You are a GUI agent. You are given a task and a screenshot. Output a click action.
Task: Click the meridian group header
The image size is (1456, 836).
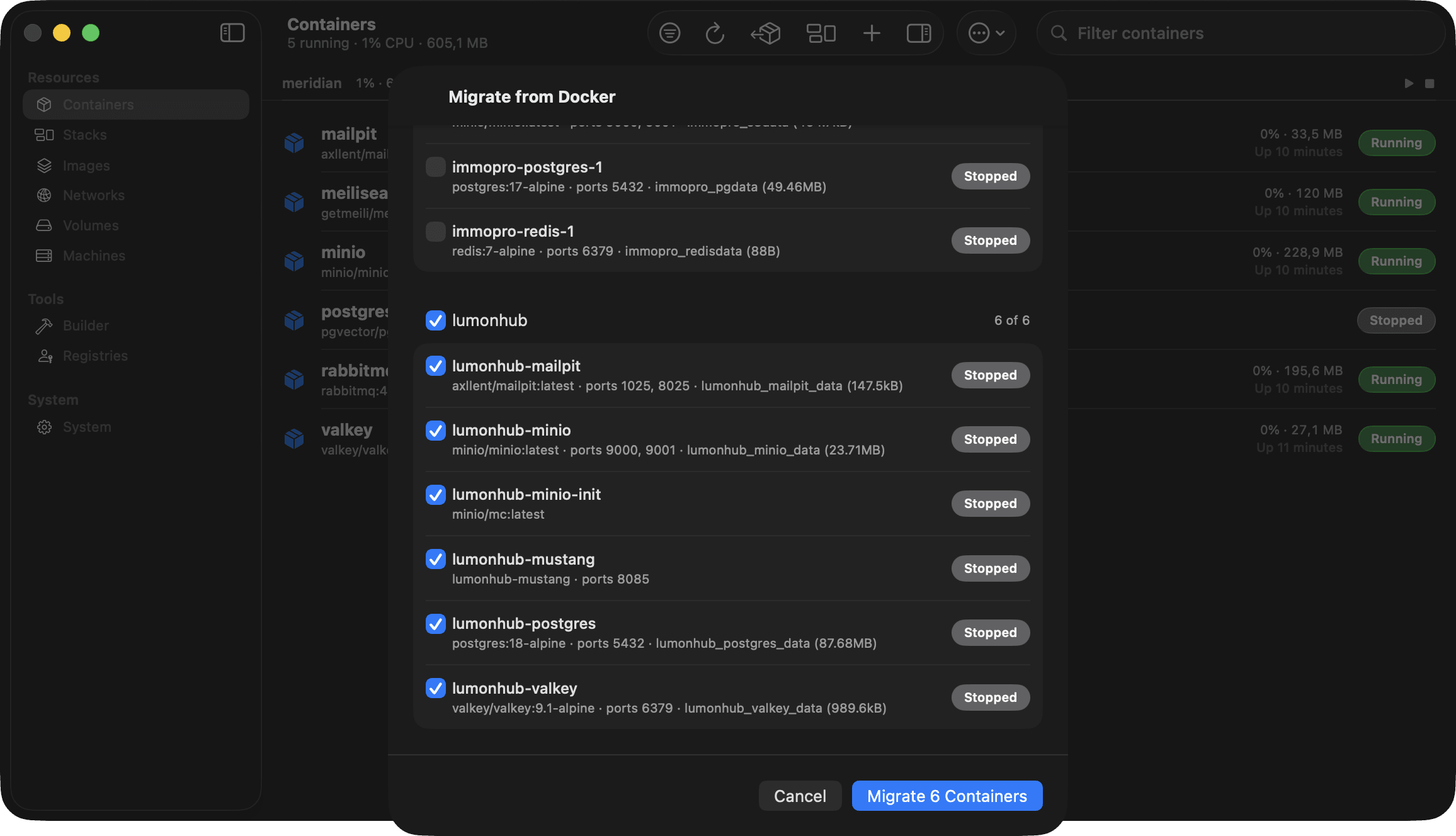312,83
